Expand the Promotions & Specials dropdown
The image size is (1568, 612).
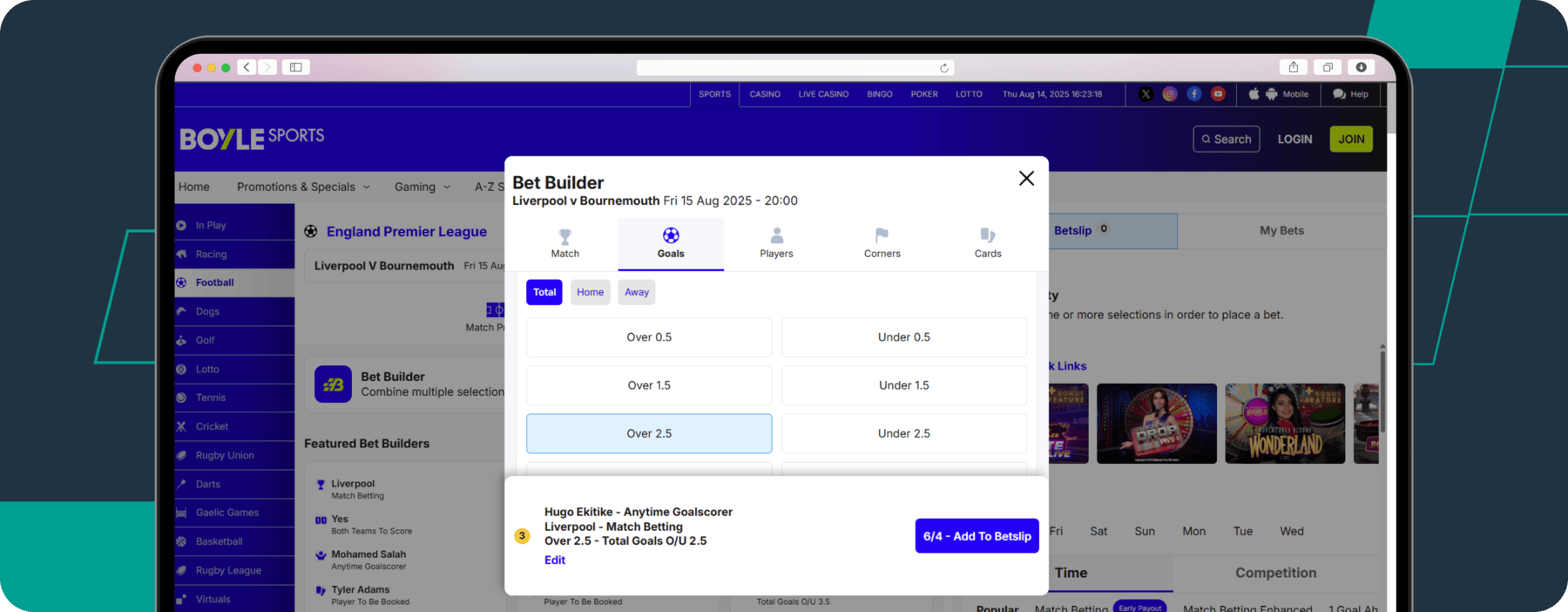tap(303, 187)
